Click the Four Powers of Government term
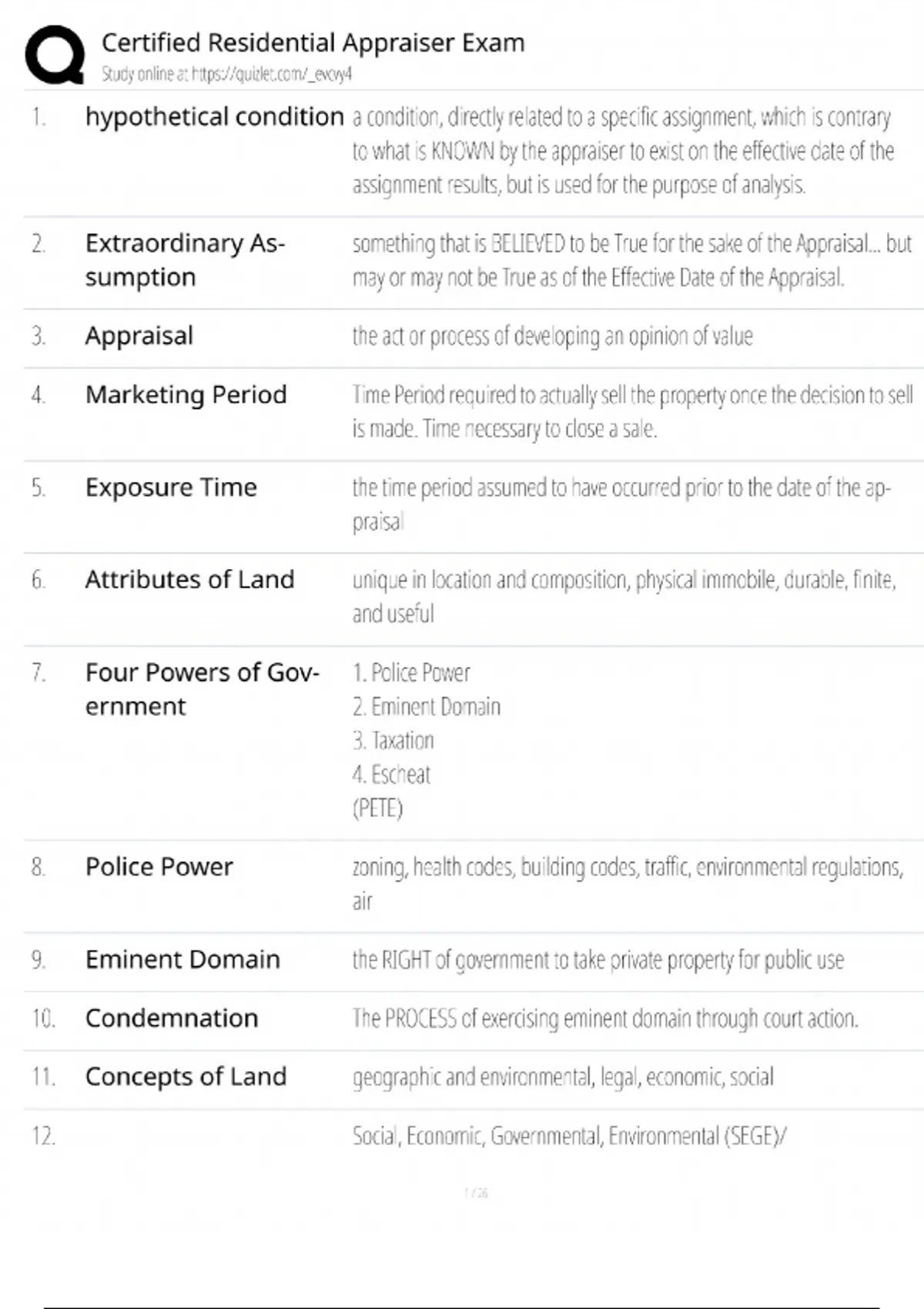The height and width of the screenshot is (1309, 924). click(x=202, y=688)
